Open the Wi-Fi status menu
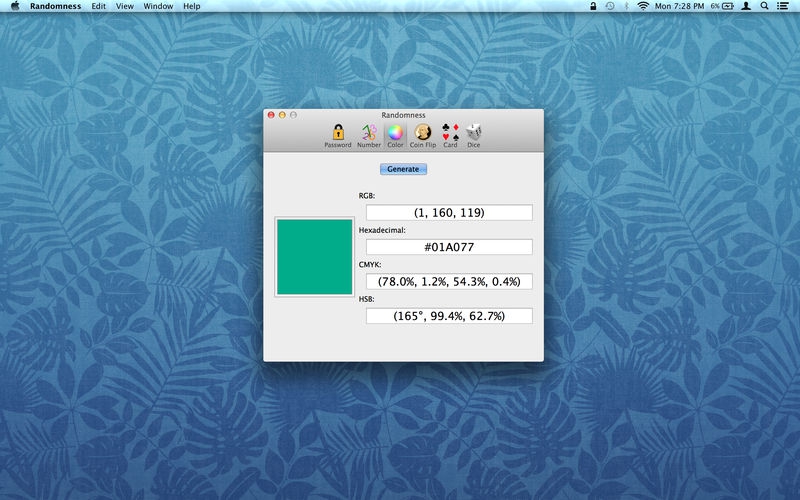This screenshot has height=500, width=800. pos(642,6)
